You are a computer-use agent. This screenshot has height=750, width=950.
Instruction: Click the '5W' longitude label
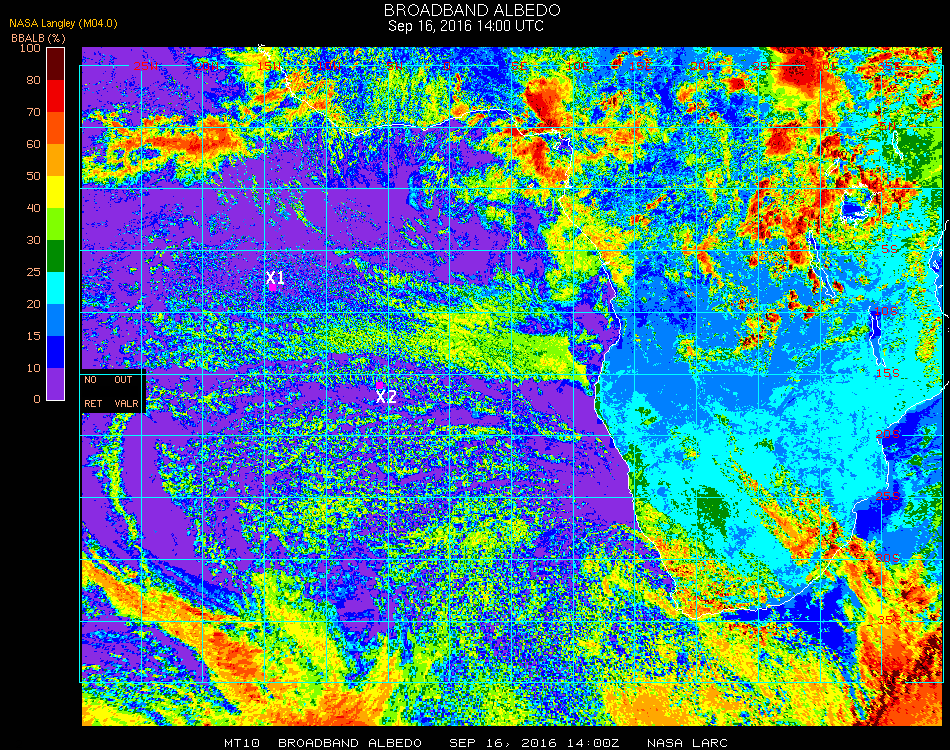pos(394,66)
